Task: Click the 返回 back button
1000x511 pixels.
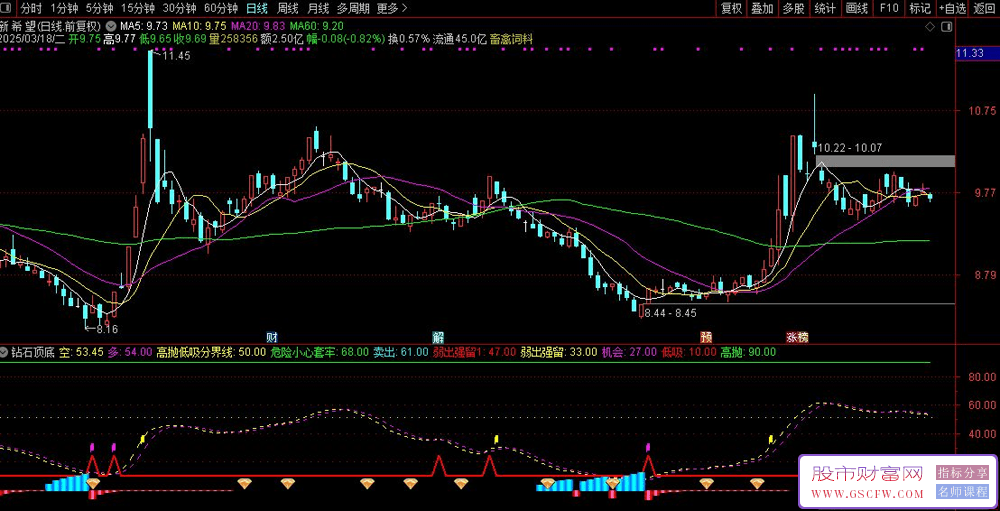Action: click(x=984, y=8)
